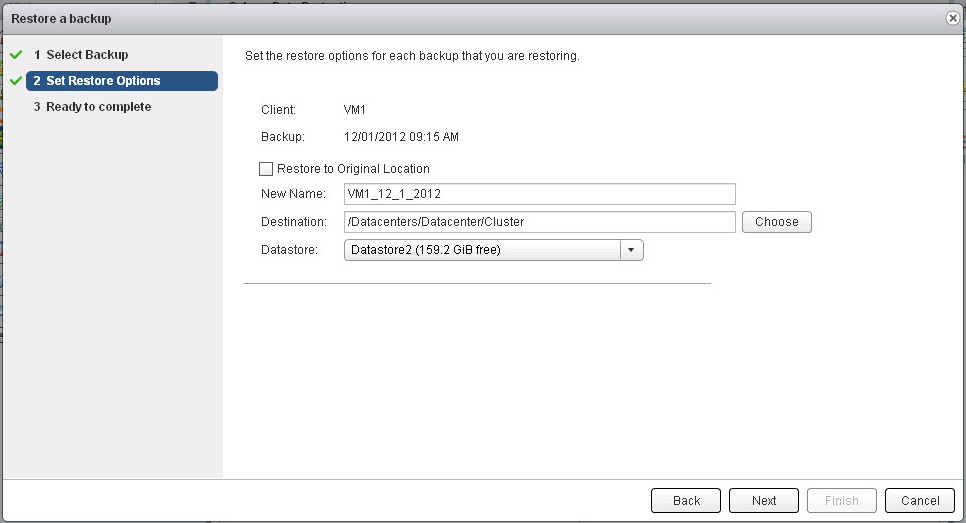Screen dimensions: 966x523
Task: Focus the Destination path field
Action: [540, 222]
